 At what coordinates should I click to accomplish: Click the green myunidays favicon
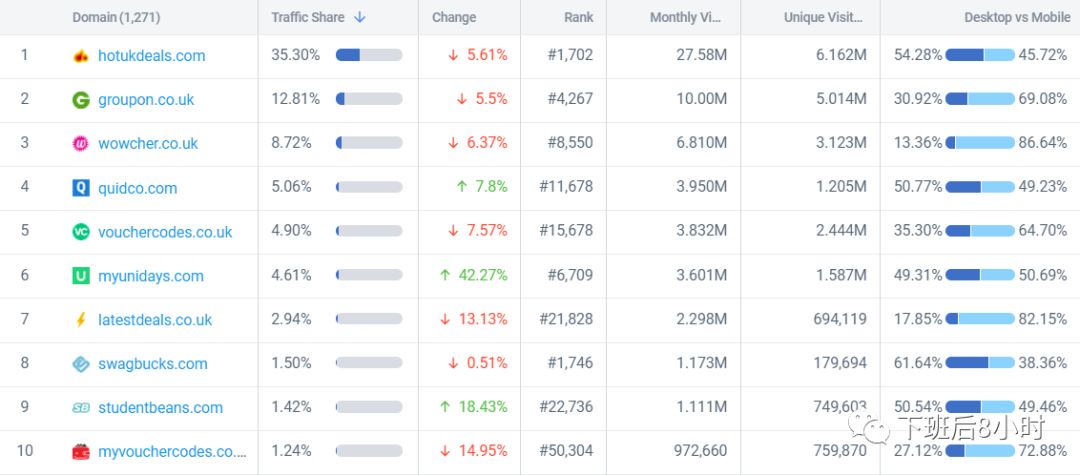[81, 276]
